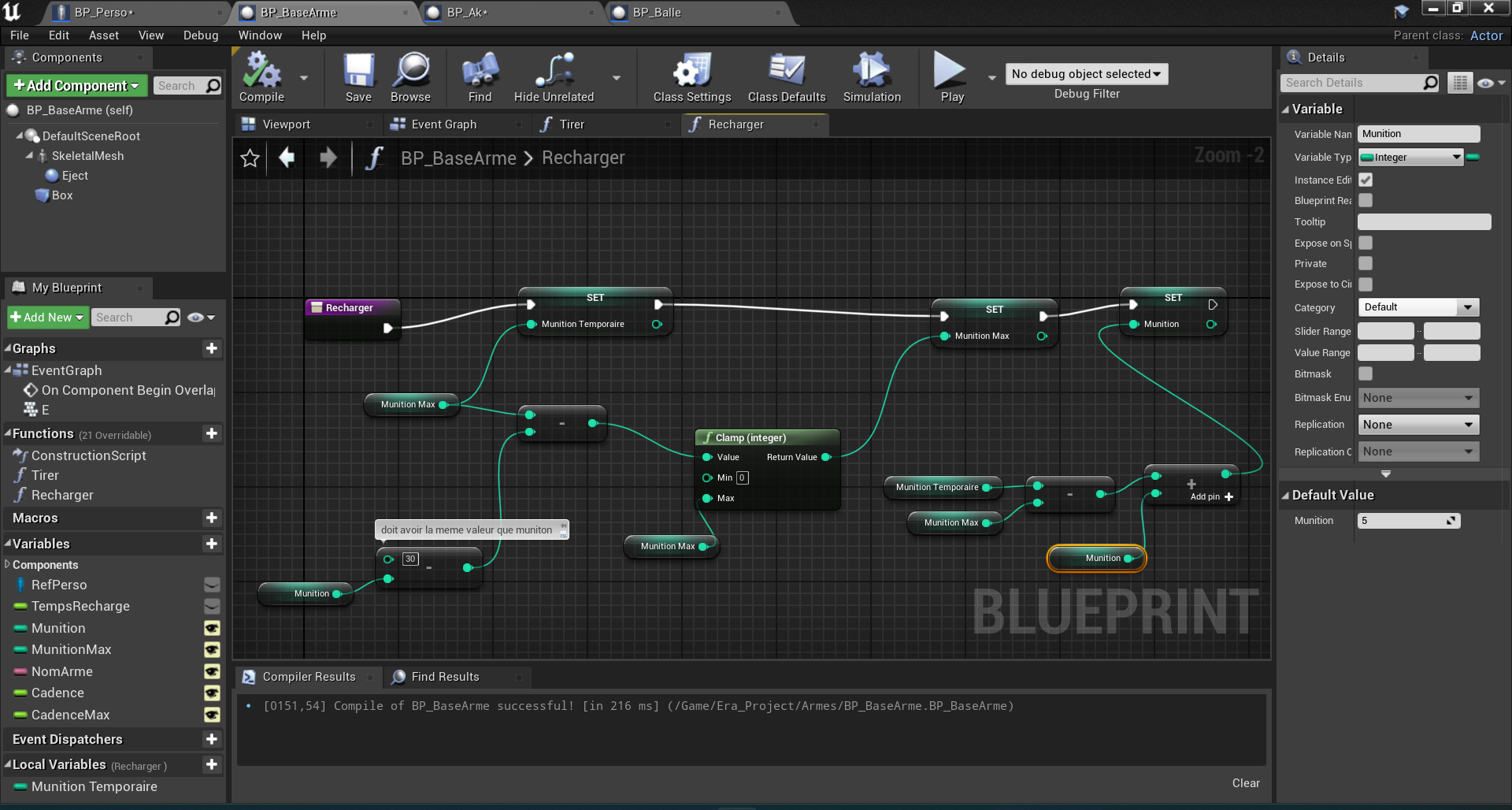Toggle Instance Editable checkbox
The width and height of the screenshot is (1512, 810).
1366,180
